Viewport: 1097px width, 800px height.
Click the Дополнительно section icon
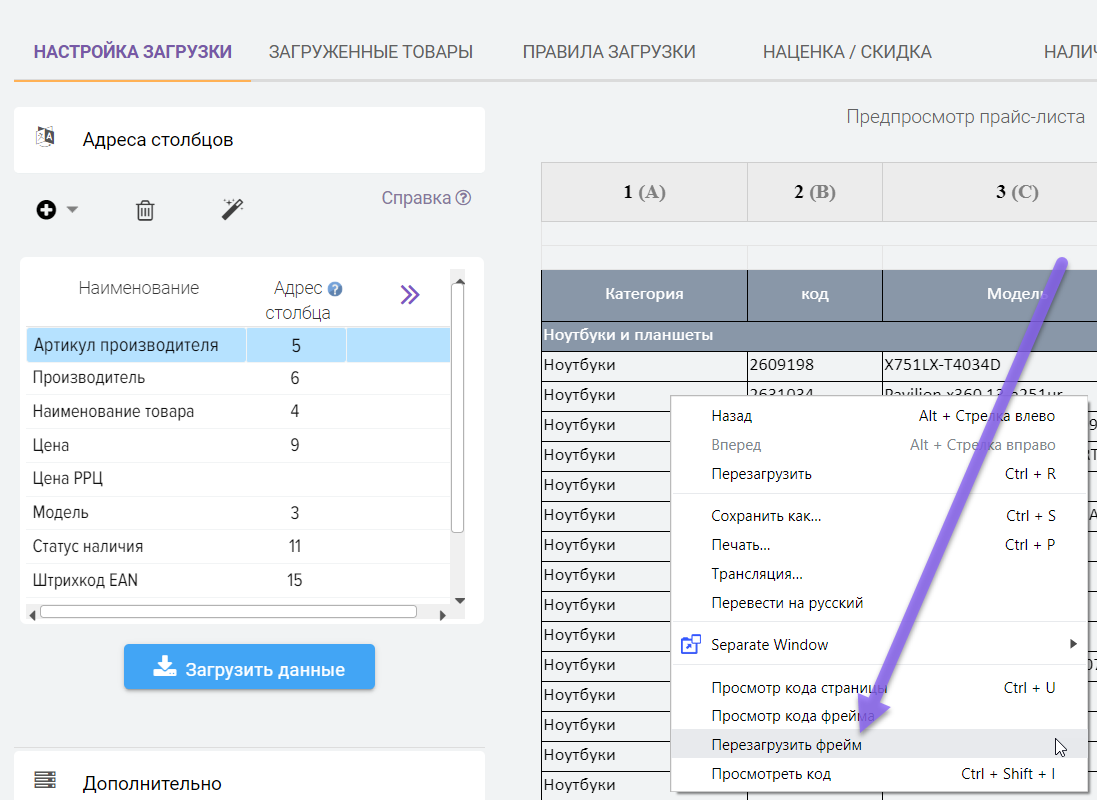pyautogui.click(x=45, y=780)
